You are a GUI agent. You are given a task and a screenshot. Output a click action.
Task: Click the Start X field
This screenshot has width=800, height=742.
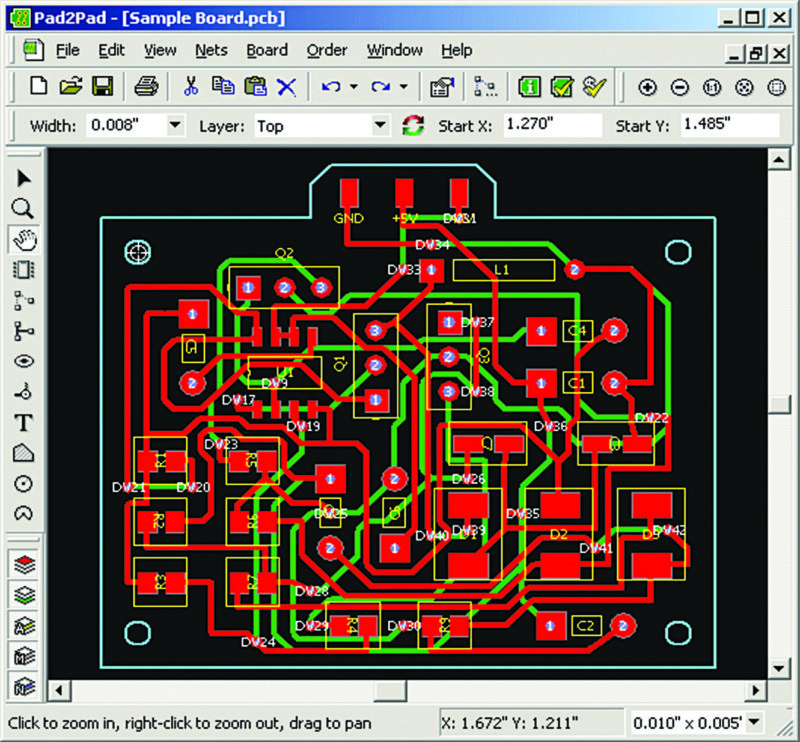550,126
